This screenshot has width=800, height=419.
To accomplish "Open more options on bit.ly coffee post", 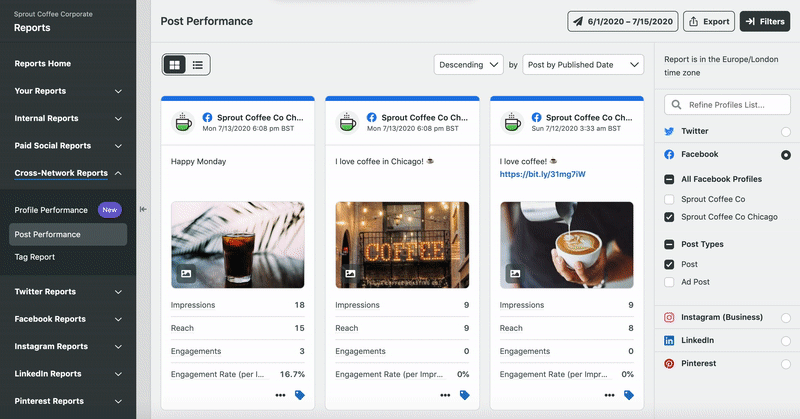I will point(609,395).
